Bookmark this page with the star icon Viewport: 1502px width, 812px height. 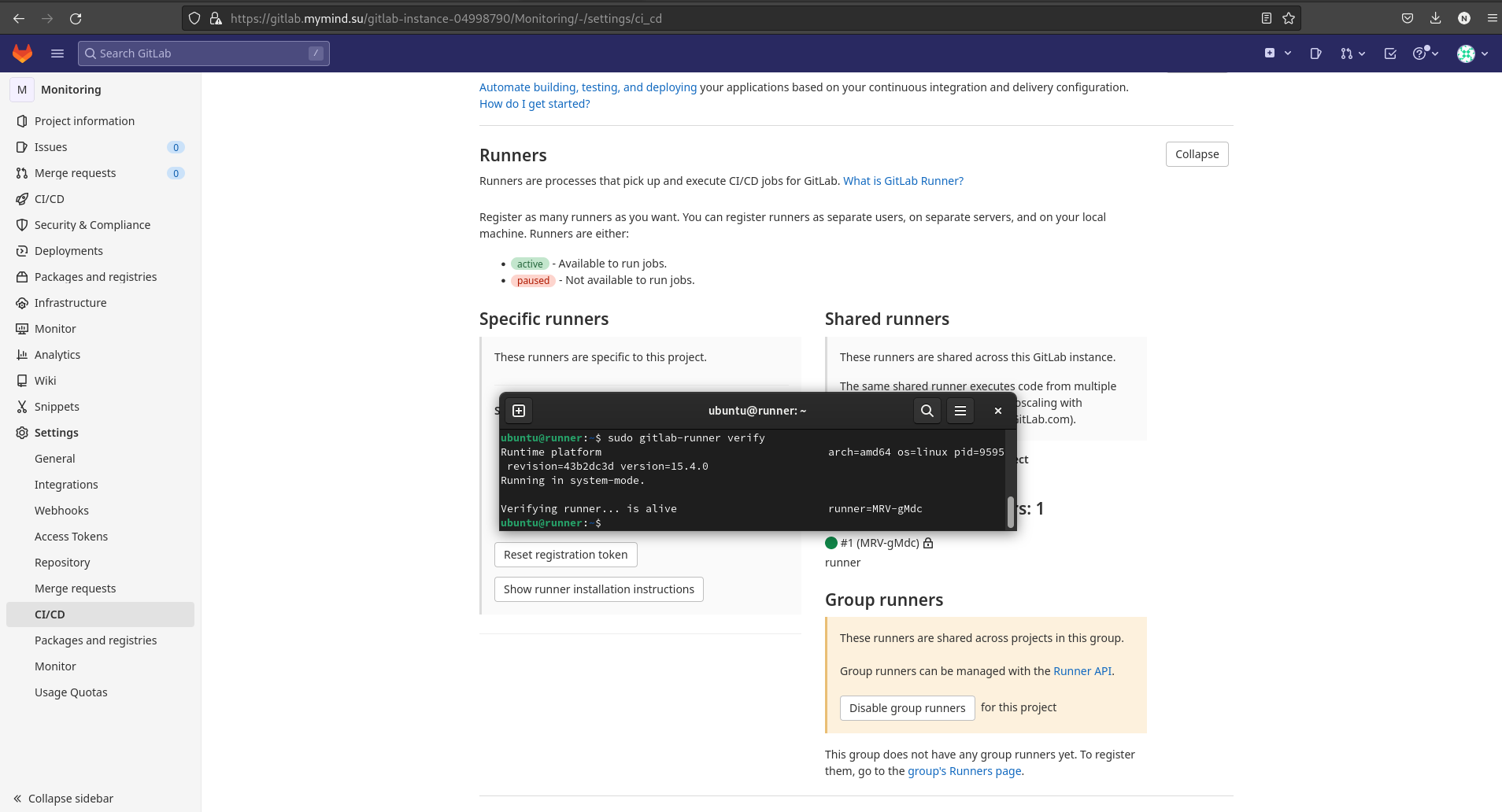1289,18
